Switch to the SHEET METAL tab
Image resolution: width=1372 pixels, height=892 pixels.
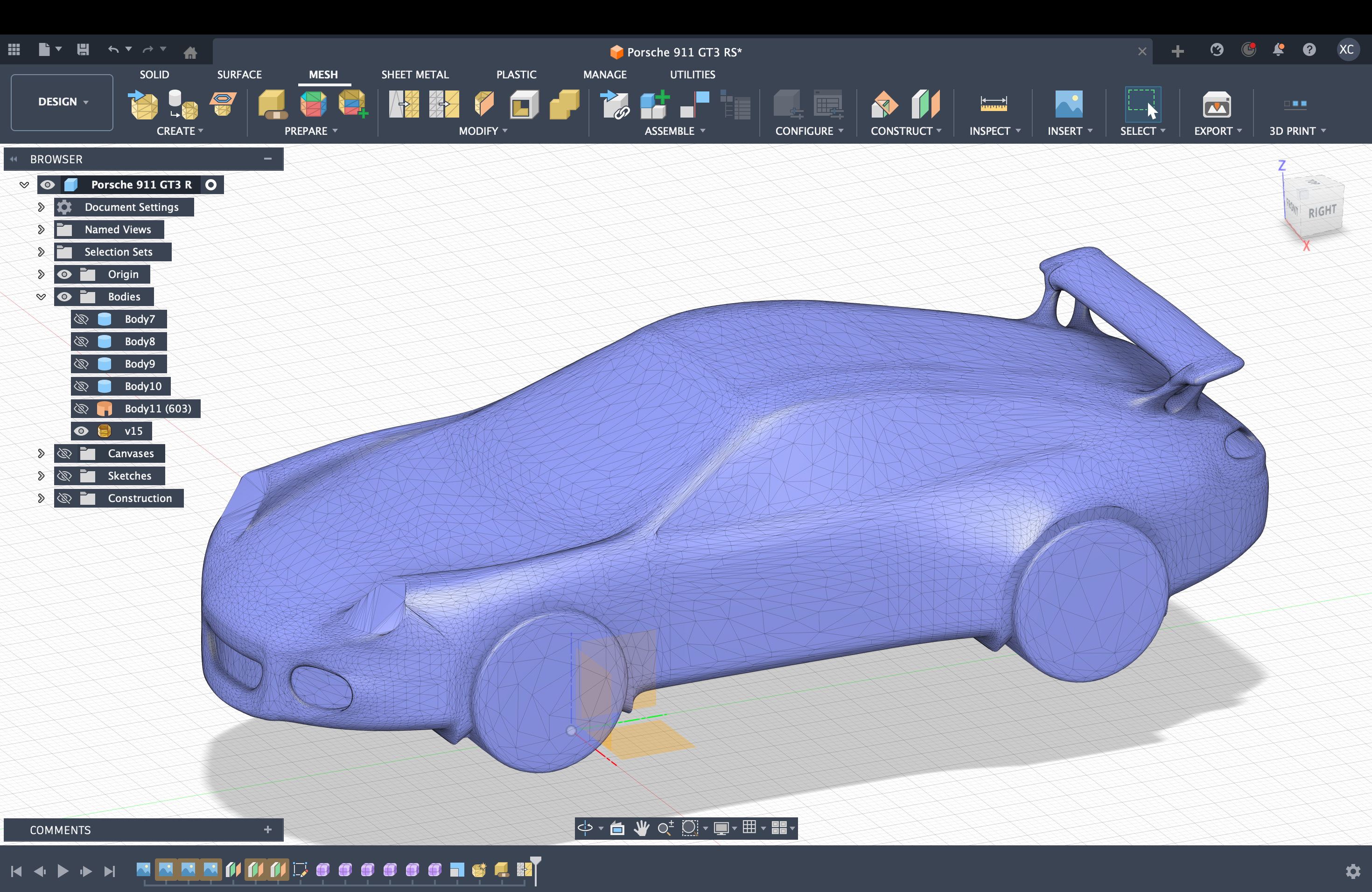coord(414,74)
